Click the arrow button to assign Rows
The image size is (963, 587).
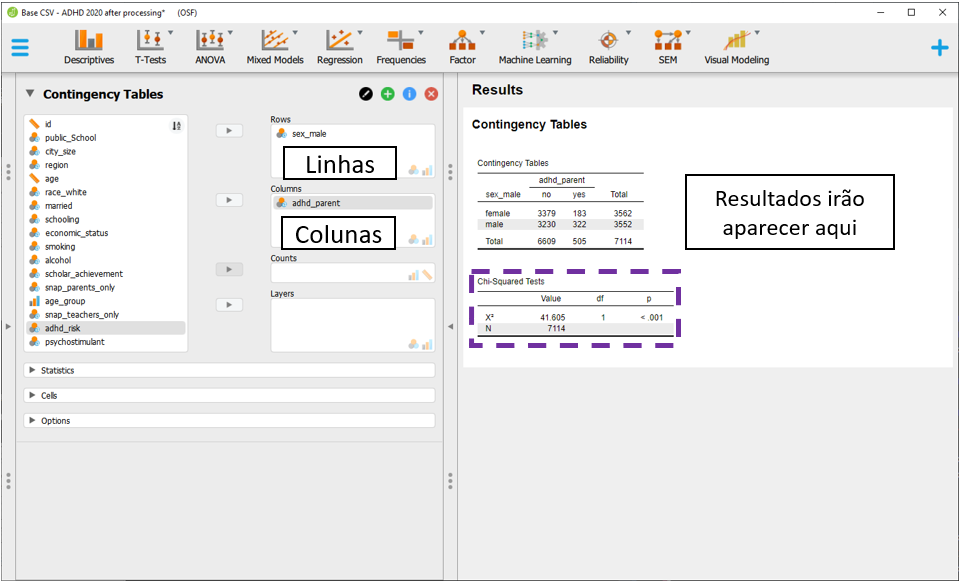pyautogui.click(x=229, y=130)
